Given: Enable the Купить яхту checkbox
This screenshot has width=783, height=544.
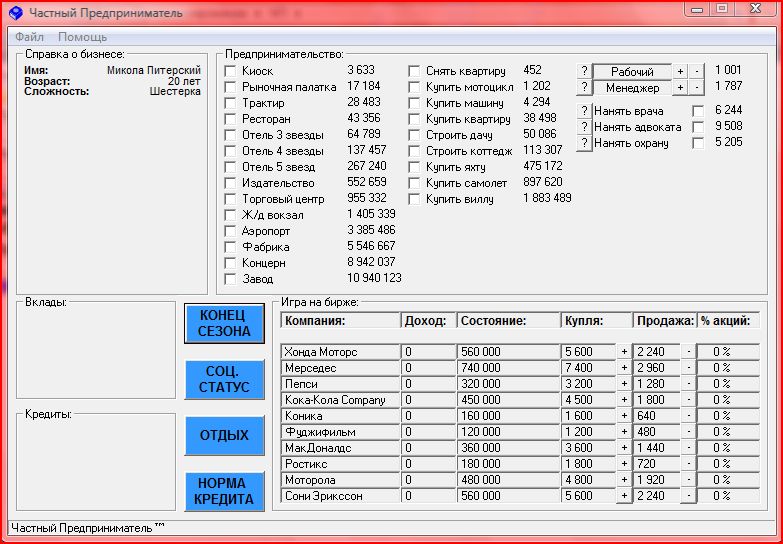Looking at the screenshot, I should (x=415, y=167).
